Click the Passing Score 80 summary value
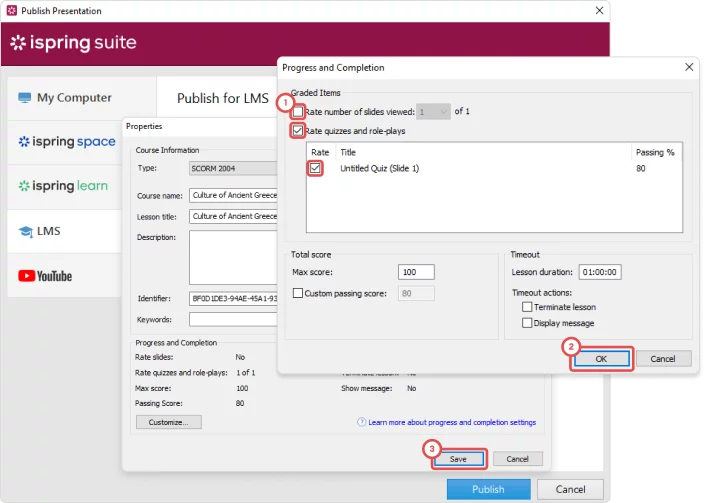 coord(240,403)
